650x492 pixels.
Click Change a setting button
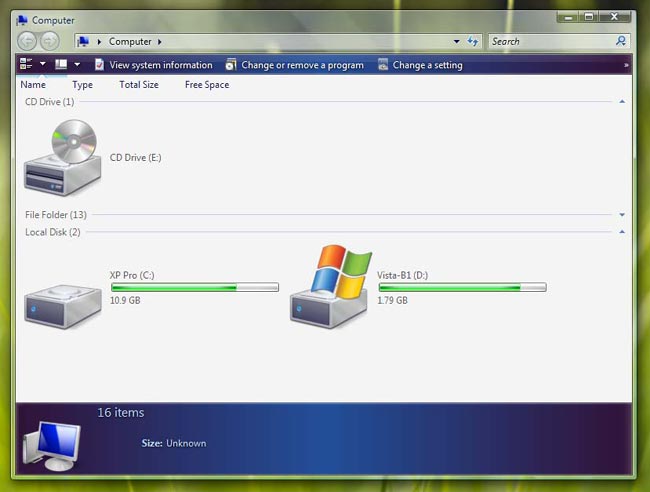420,65
